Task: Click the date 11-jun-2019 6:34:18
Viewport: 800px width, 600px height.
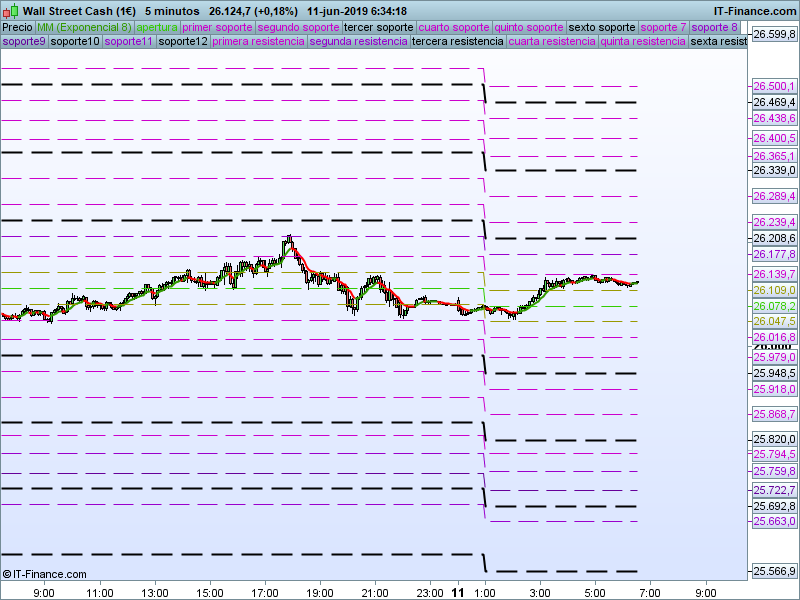Action: pyautogui.click(x=357, y=11)
